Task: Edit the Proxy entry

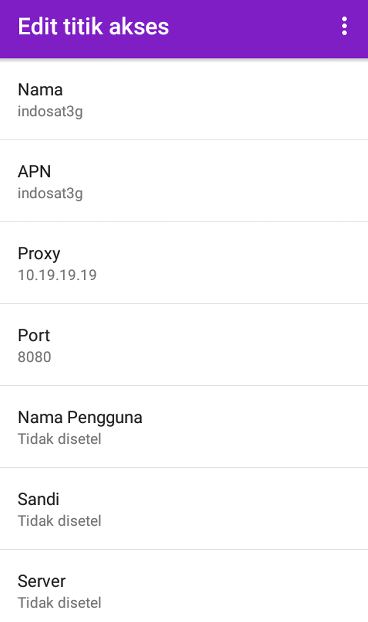Action: (184, 263)
